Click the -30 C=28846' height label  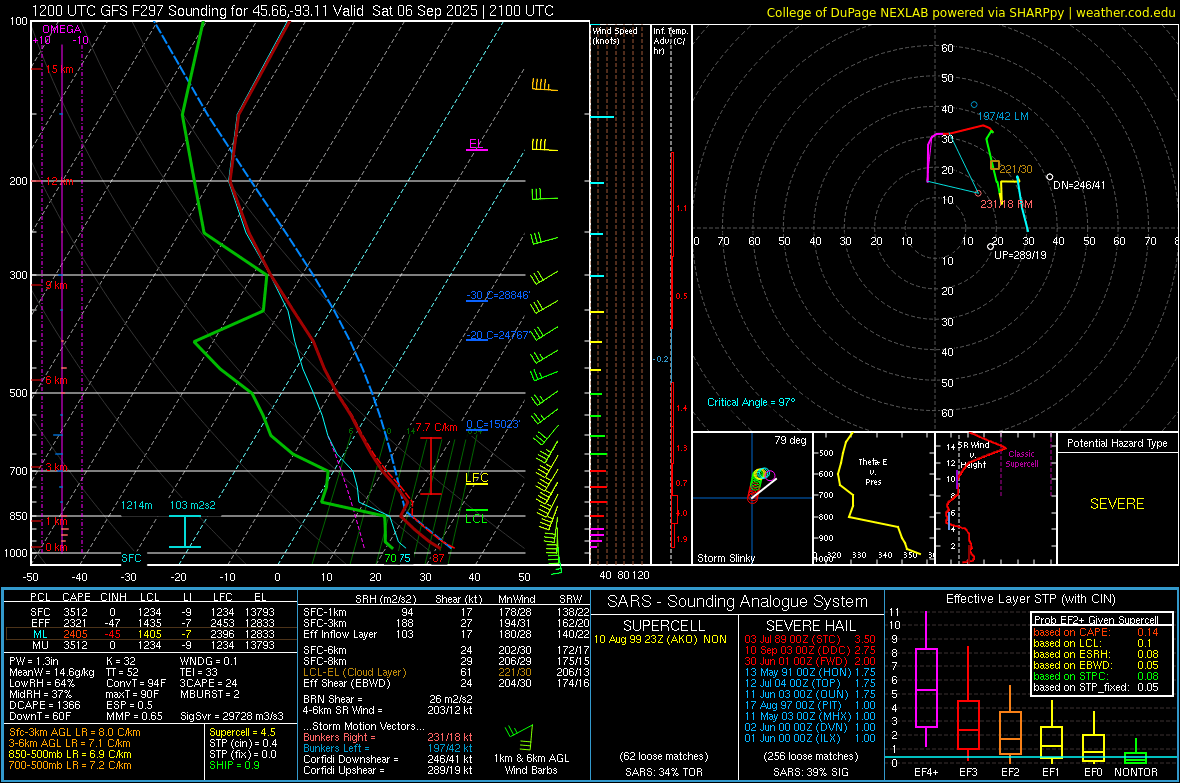[498, 295]
